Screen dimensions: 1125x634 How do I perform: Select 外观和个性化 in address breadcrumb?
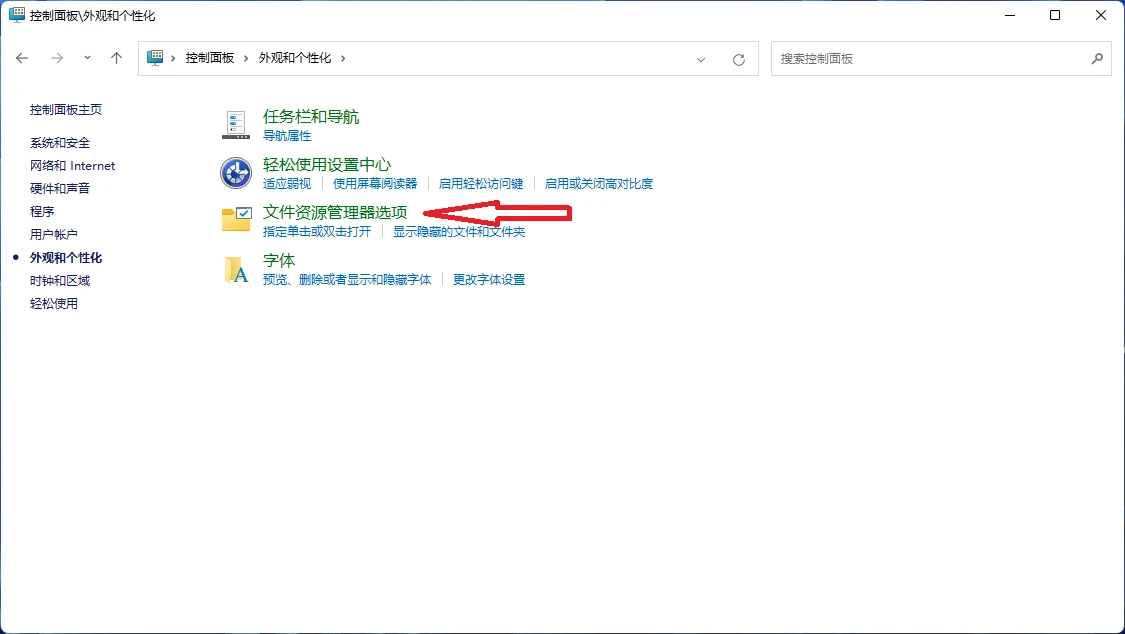coord(295,58)
